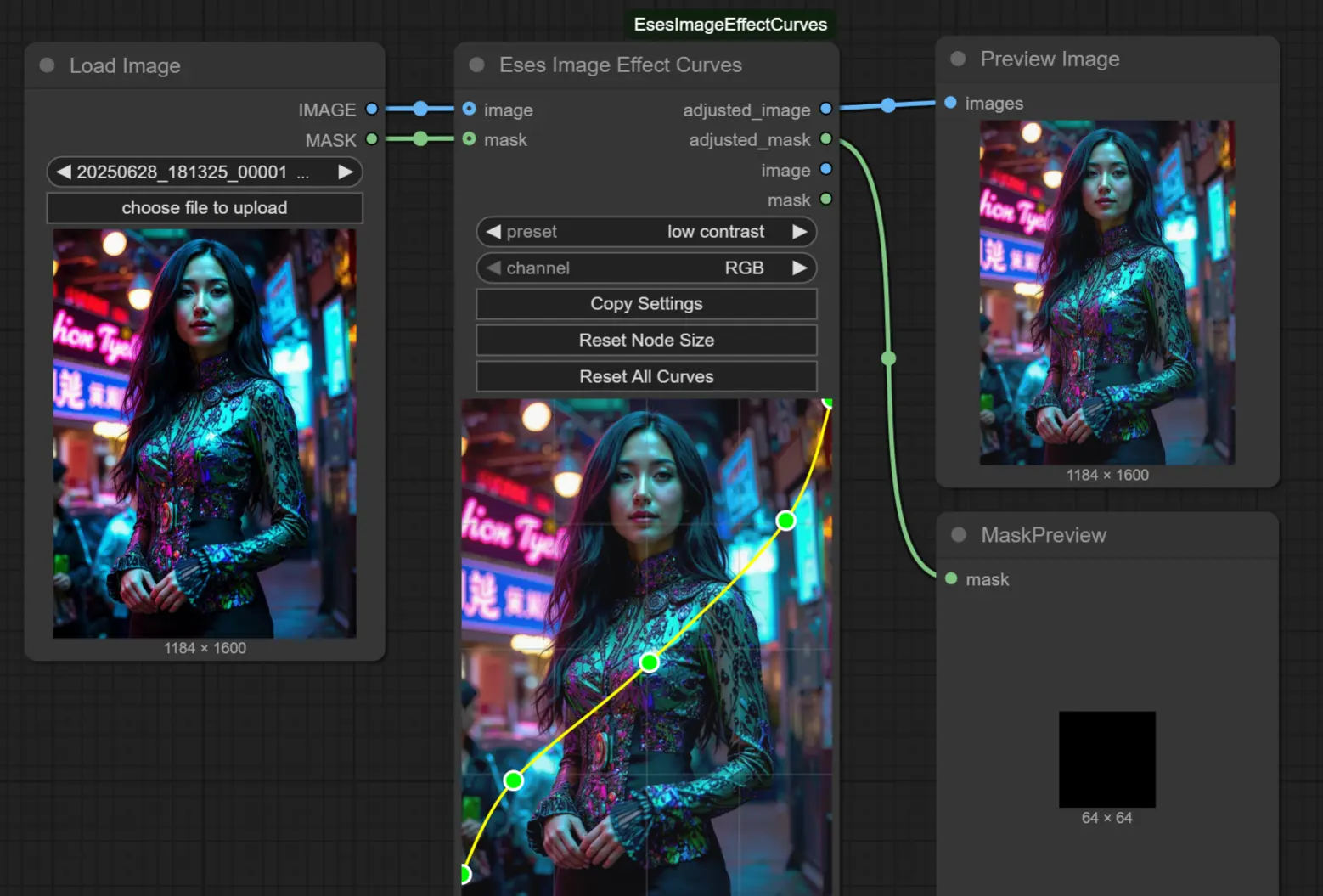Advance the low contrast preset with right arrow

click(x=798, y=231)
